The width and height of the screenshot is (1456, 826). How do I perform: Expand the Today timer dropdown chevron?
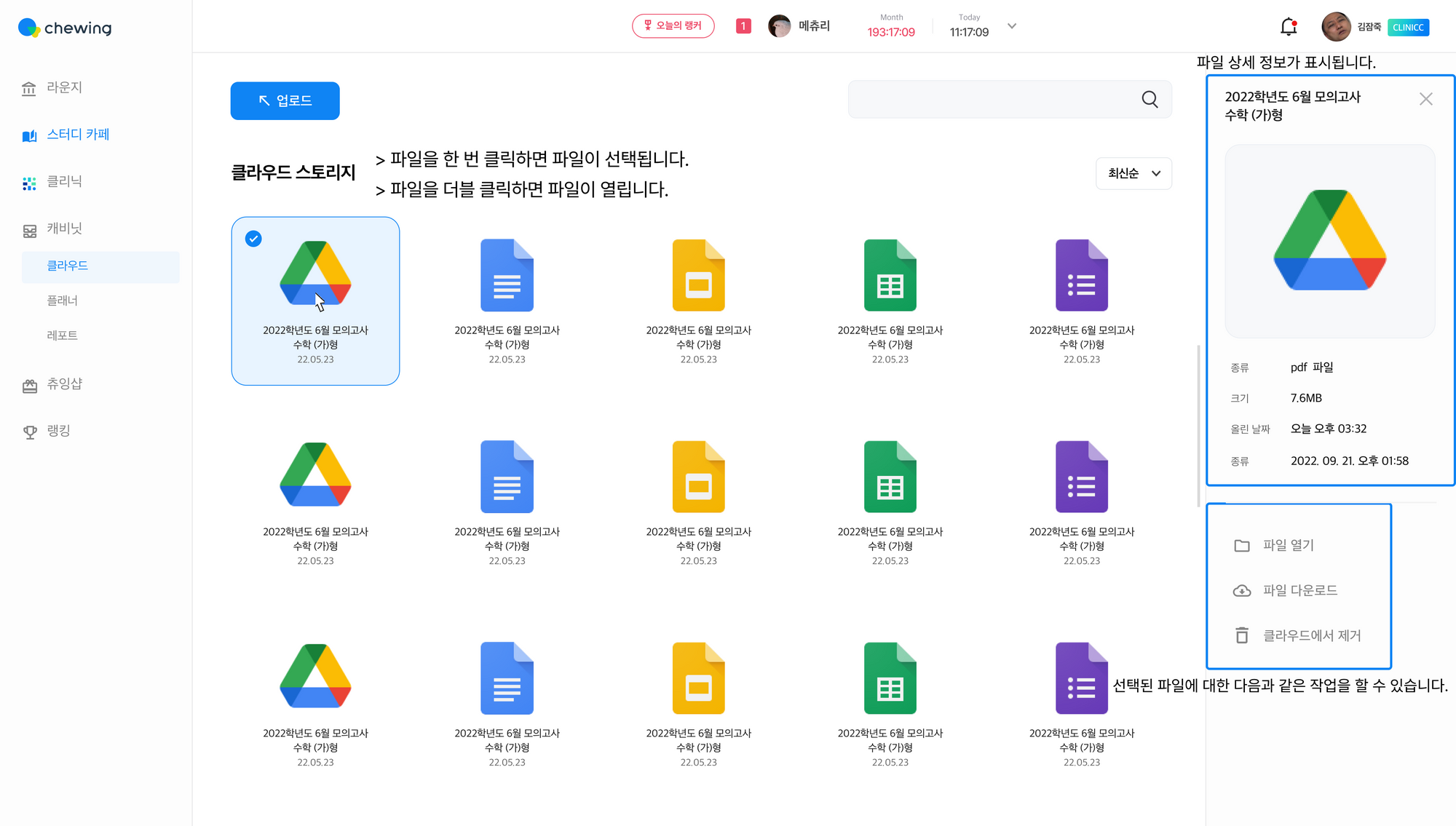[1011, 26]
